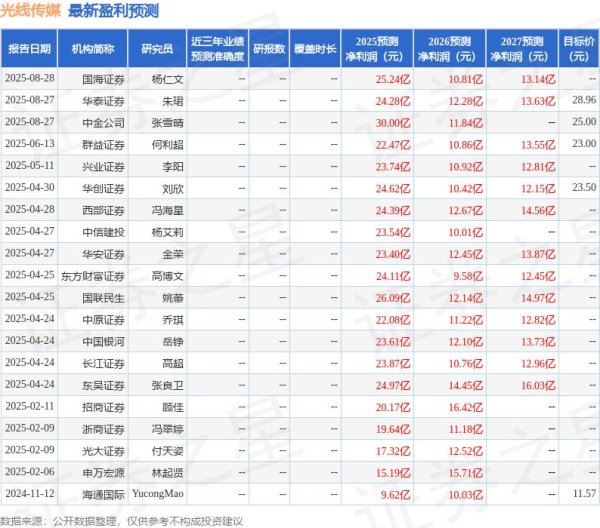The image size is (600, 528).
Task: Click the 研报数 column header
Action: click(x=269, y=49)
